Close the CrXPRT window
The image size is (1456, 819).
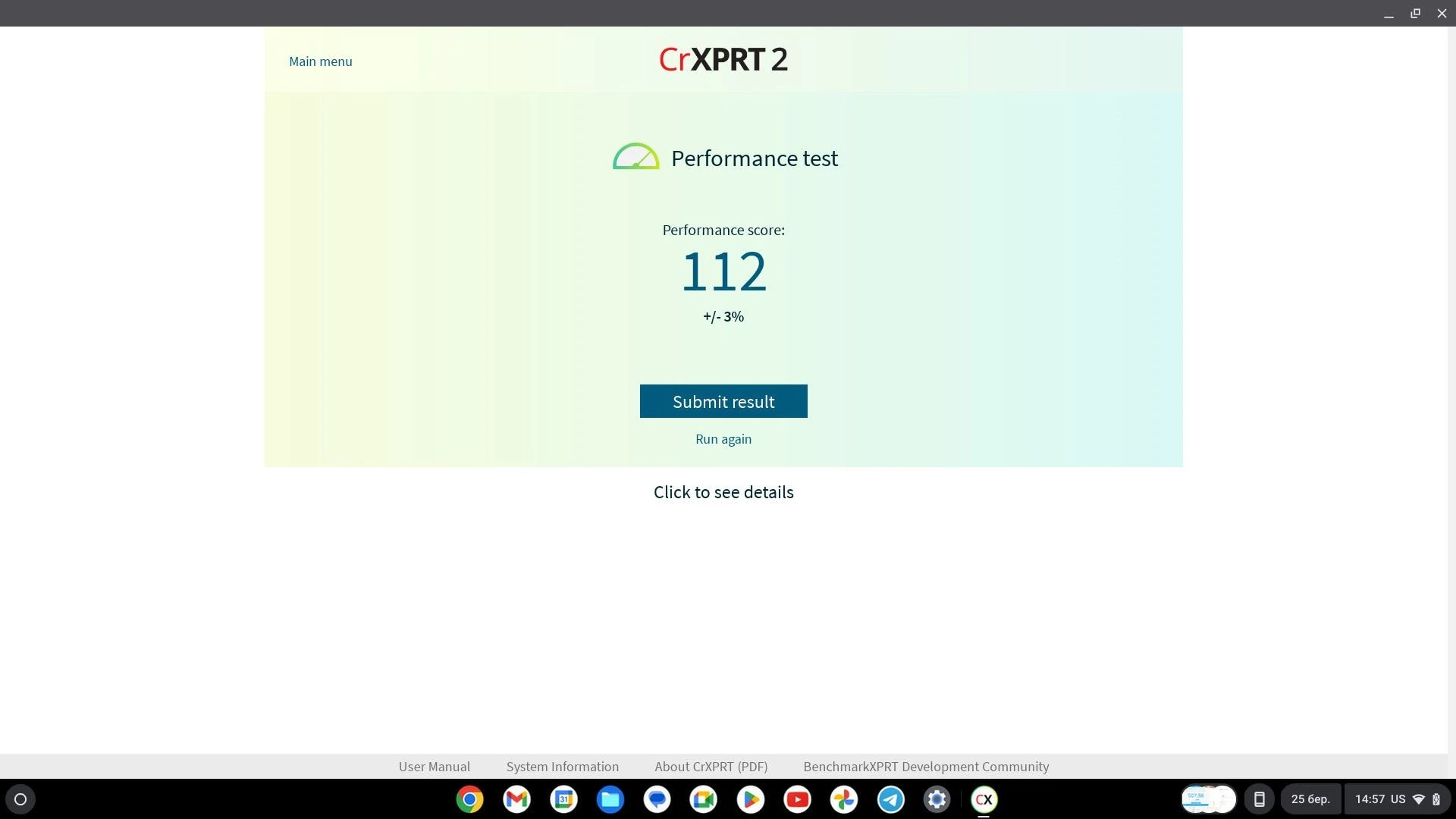[x=1442, y=14]
